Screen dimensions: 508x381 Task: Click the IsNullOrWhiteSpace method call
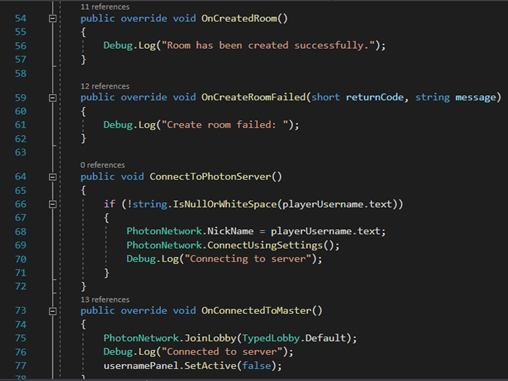click(225, 204)
